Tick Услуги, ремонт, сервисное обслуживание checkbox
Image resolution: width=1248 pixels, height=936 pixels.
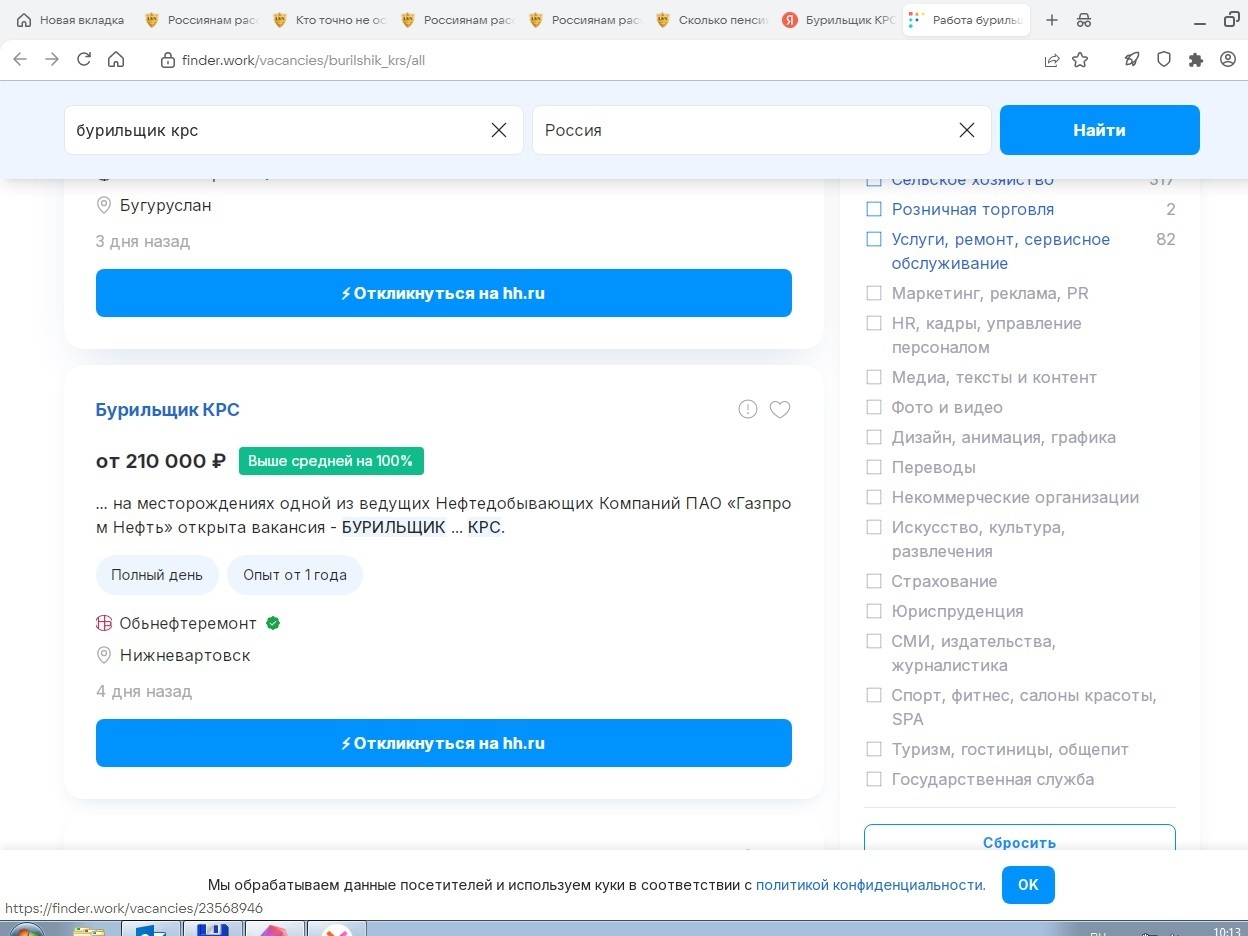(874, 239)
